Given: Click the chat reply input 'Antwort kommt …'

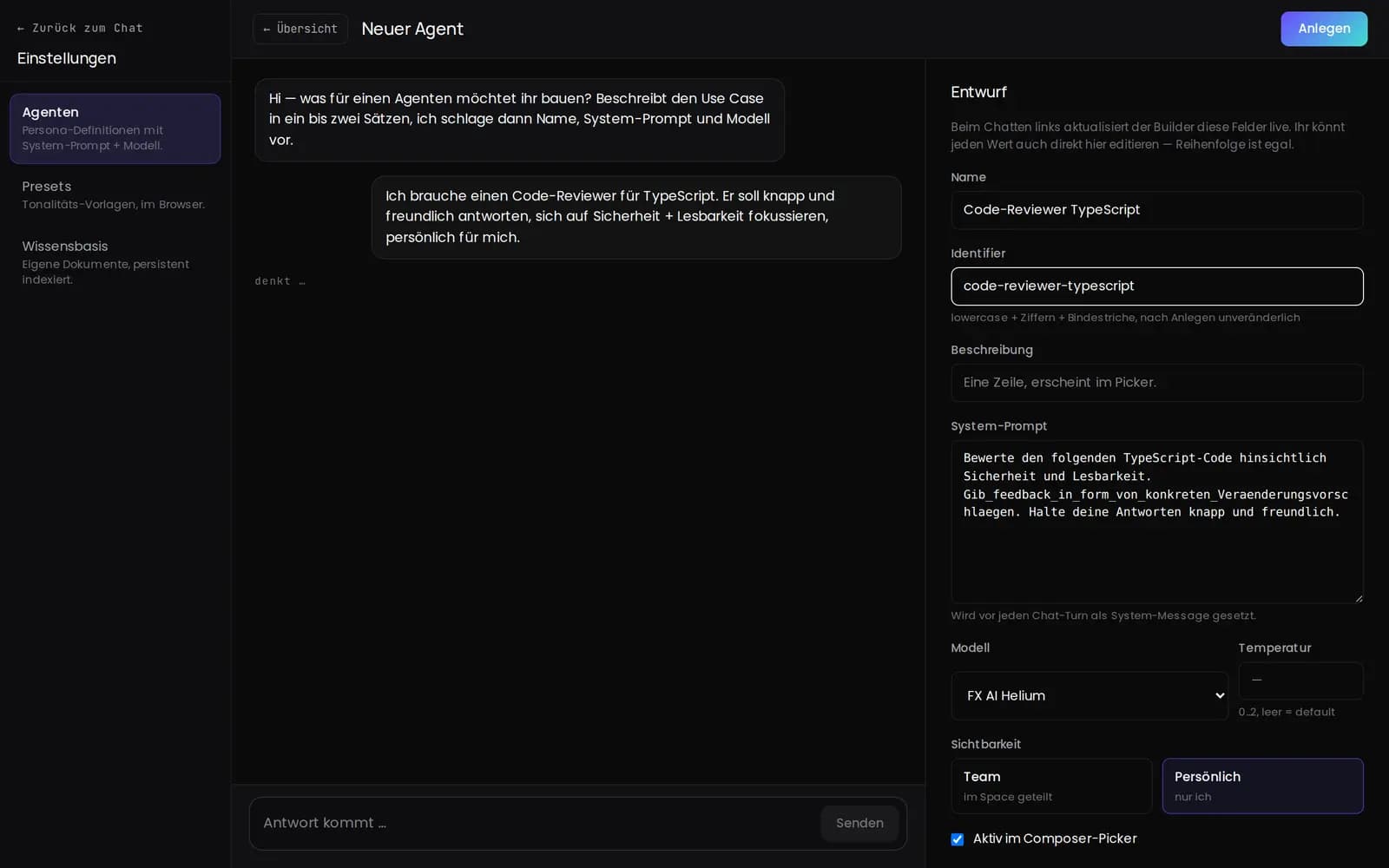Looking at the screenshot, I should pos(534,823).
